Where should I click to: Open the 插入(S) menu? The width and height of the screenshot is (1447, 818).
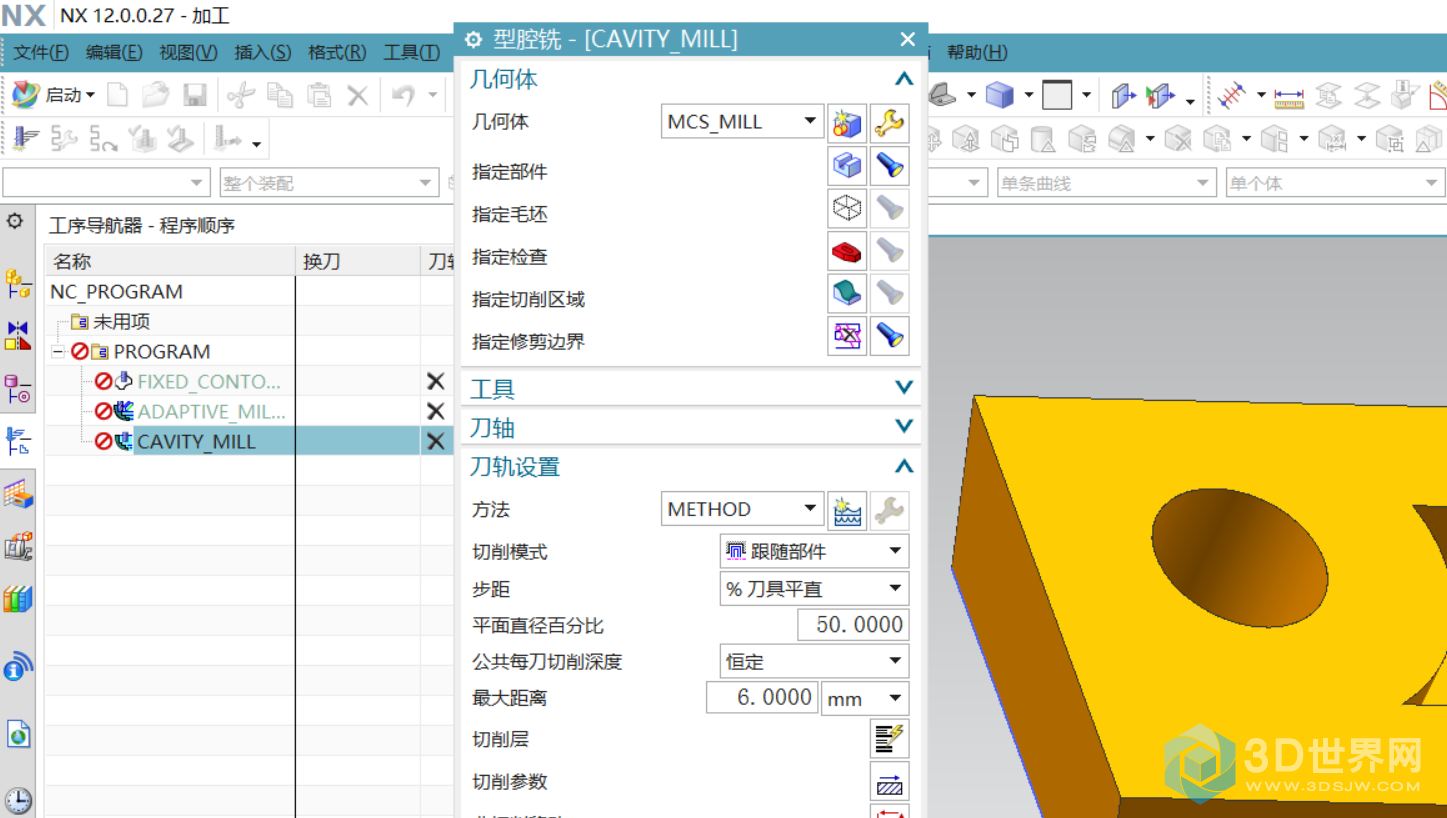click(x=263, y=52)
